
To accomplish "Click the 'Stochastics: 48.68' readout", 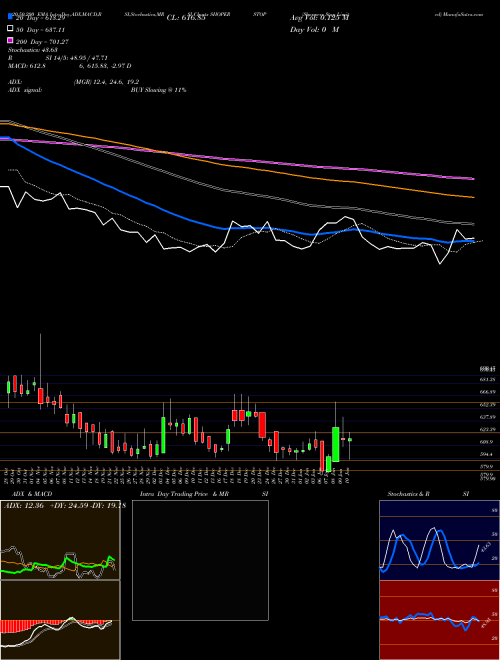I will pyautogui.click(x=32, y=50).
